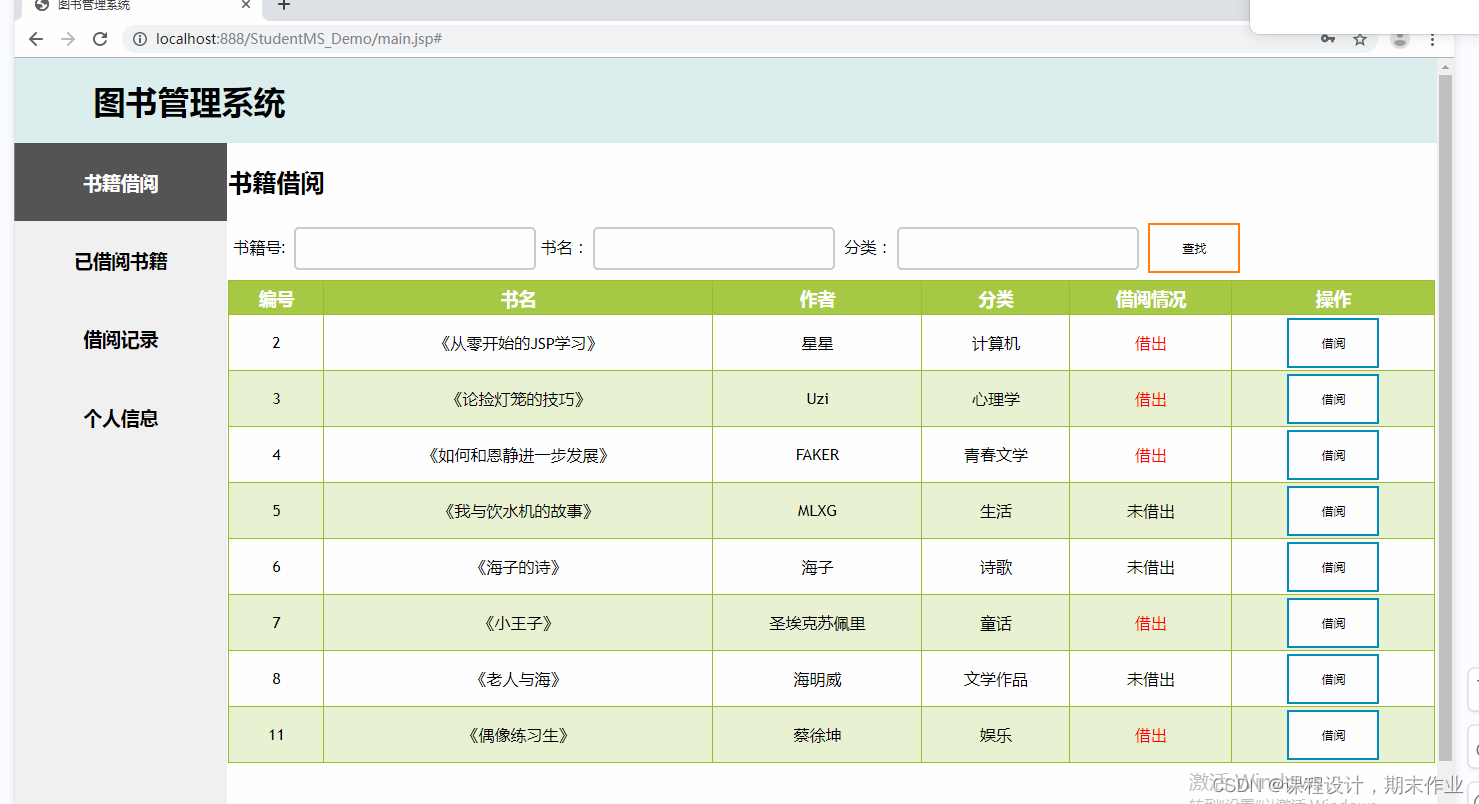Click the 查找 search button

[x=1194, y=248]
